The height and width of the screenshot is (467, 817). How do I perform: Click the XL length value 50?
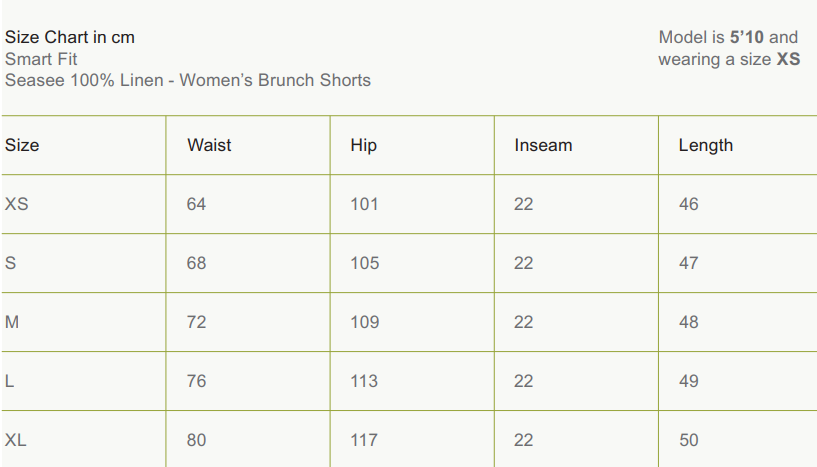tap(688, 440)
